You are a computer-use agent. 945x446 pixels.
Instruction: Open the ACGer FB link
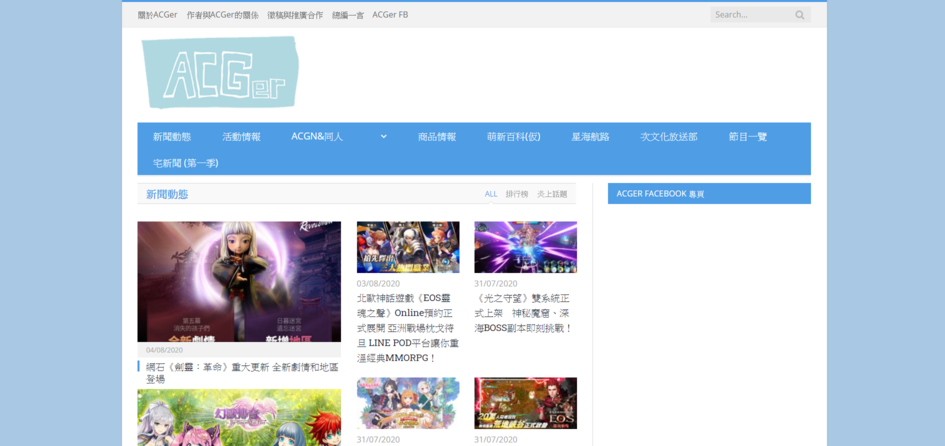[390, 15]
